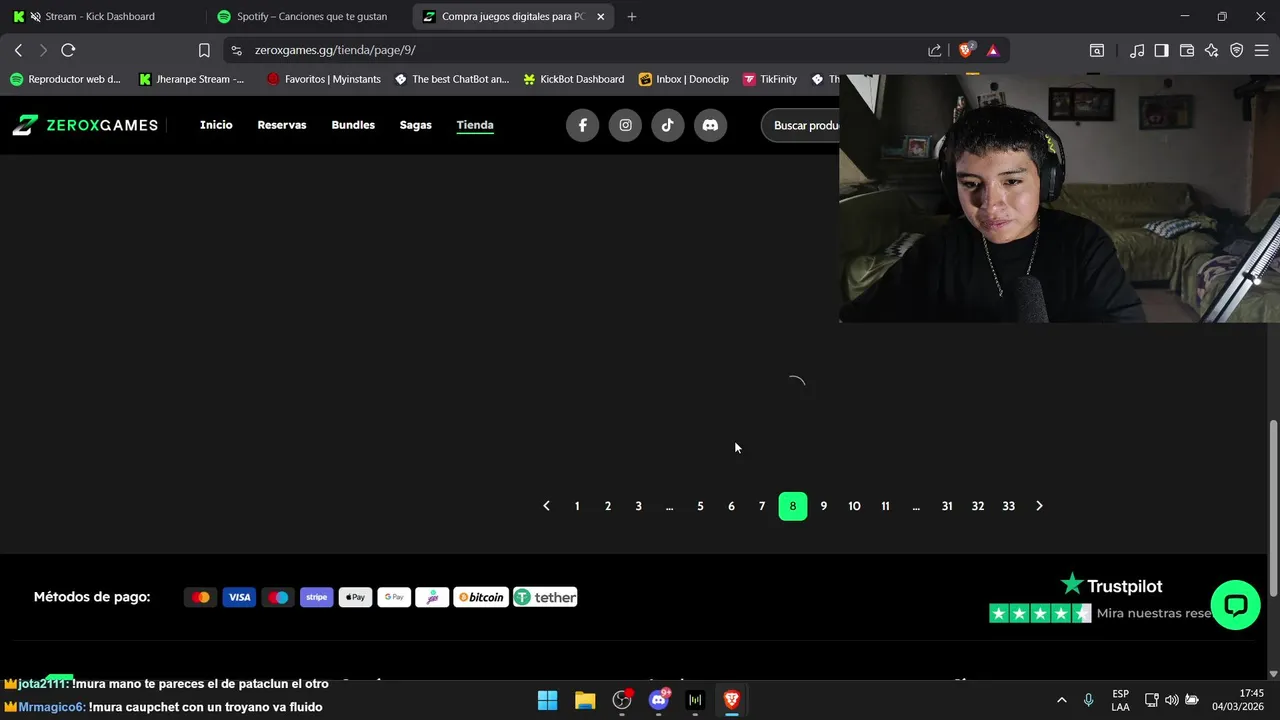Open OBS Studio from taskbar
The width and height of the screenshot is (1280, 720).
point(622,700)
